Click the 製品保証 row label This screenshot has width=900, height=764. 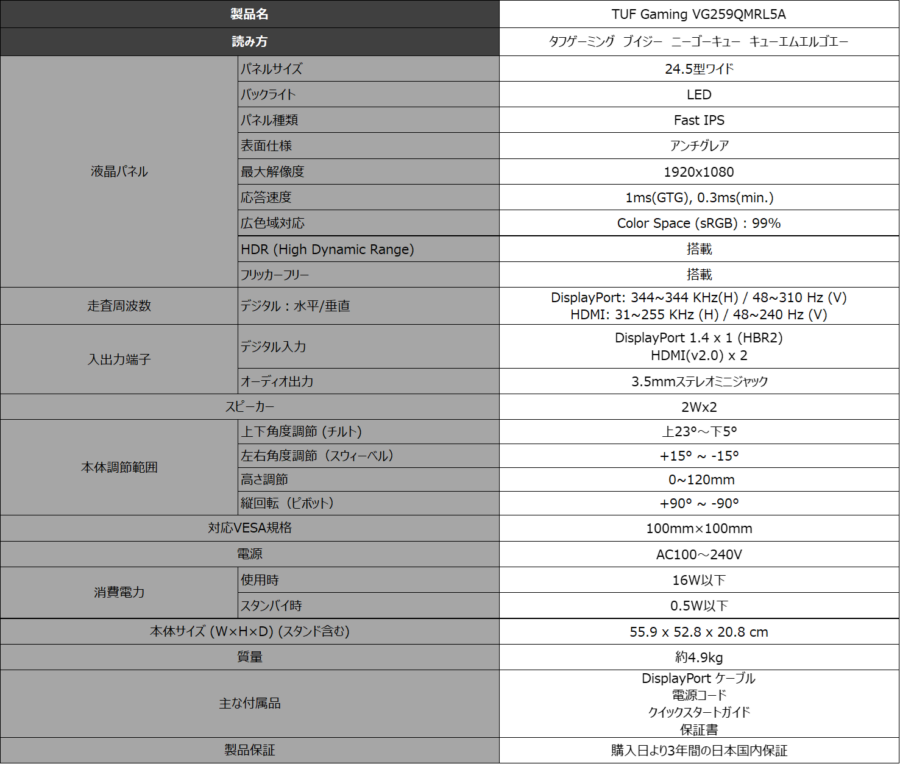point(249,750)
